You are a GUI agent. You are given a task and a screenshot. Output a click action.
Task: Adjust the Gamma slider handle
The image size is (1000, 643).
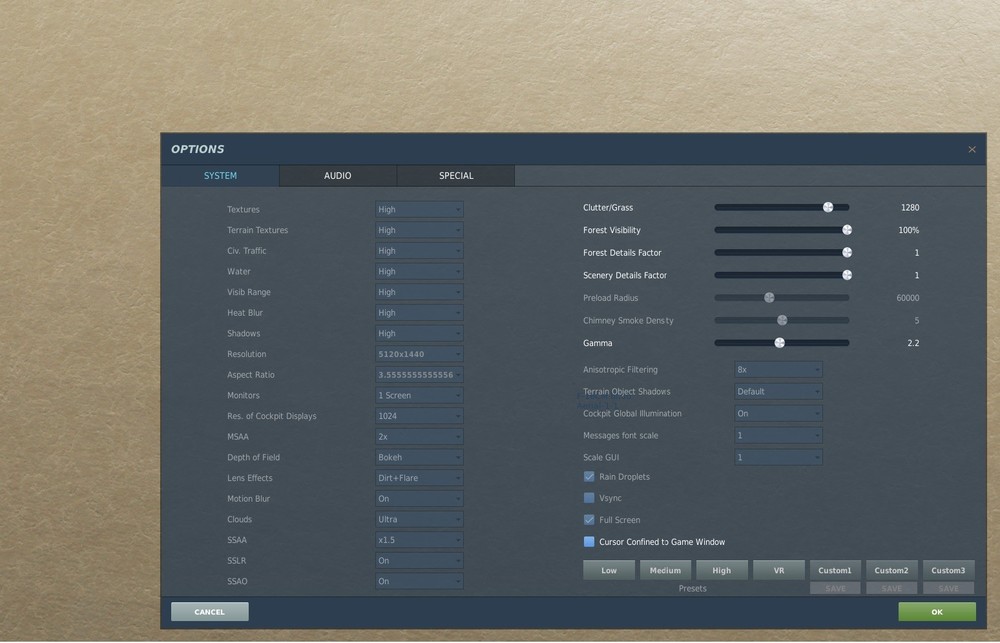tap(780, 342)
